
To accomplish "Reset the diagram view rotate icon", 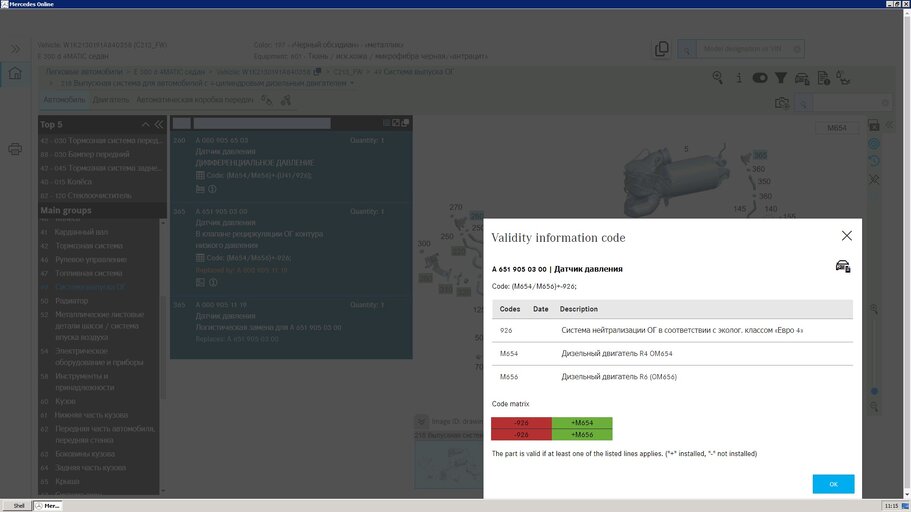I will tap(873, 161).
